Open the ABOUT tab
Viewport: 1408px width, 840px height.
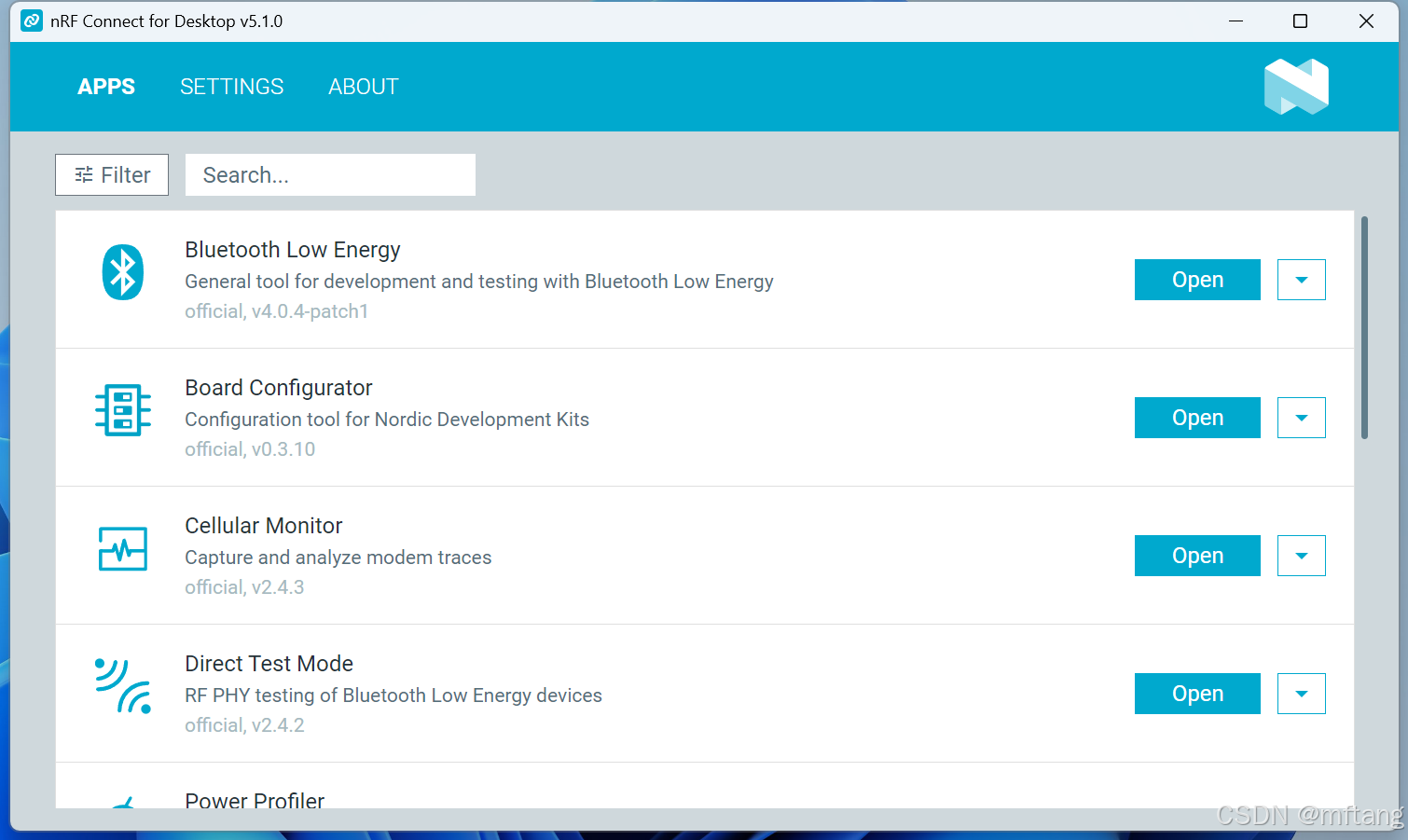pos(364,87)
